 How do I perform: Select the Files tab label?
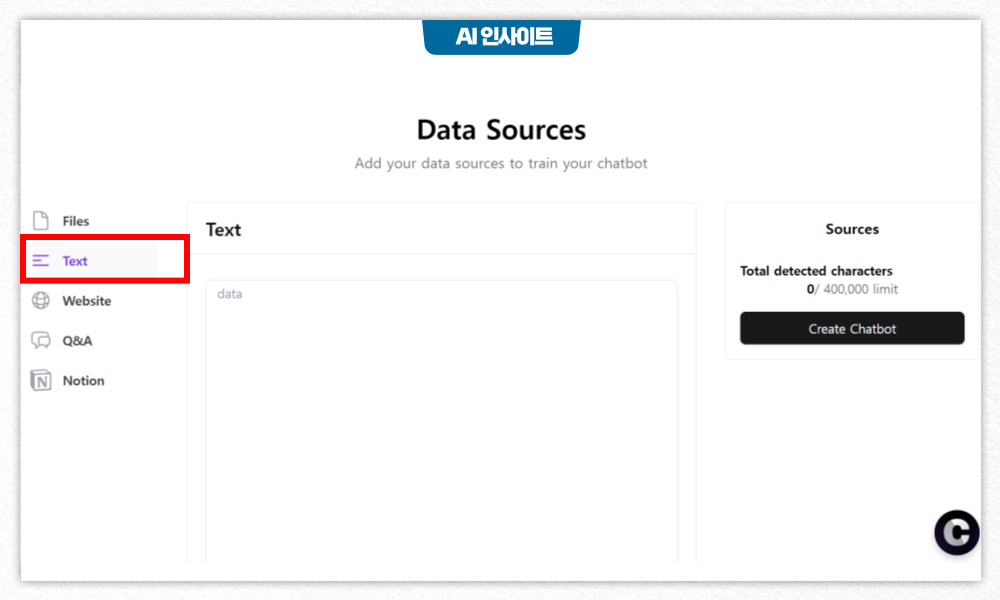pos(76,221)
